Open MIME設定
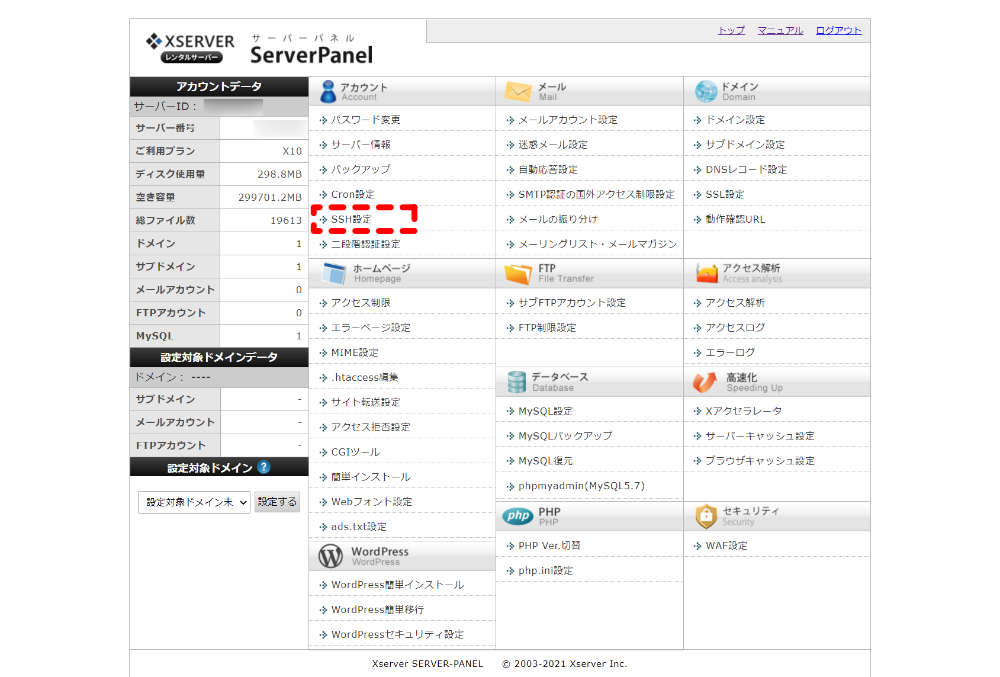This screenshot has height=677, width=1000. click(355, 353)
